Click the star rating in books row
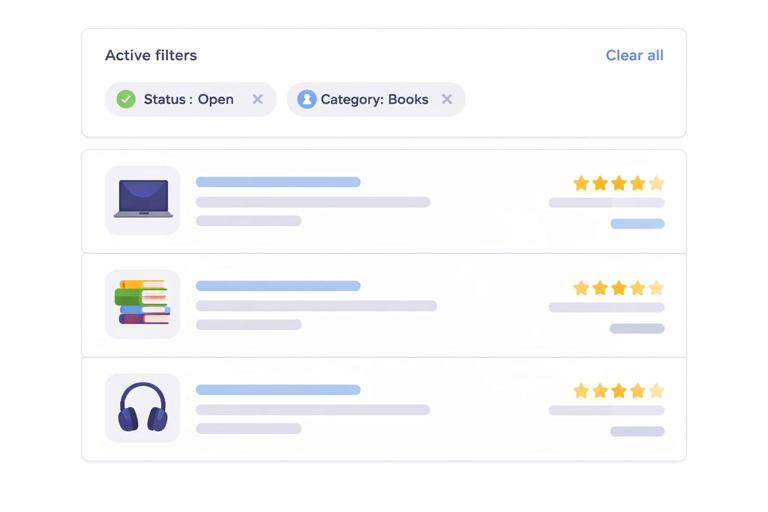This screenshot has height=512, width=768. click(619, 288)
